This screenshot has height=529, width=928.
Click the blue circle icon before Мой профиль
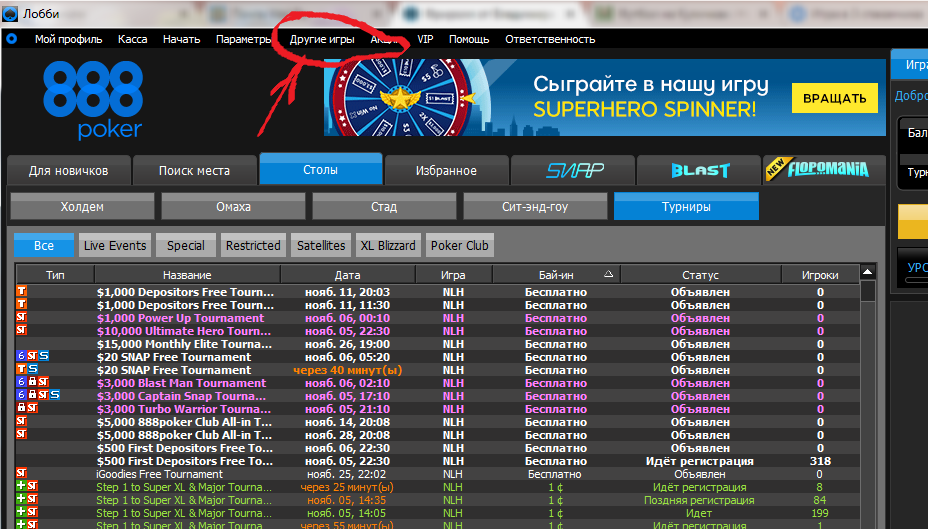coord(11,39)
